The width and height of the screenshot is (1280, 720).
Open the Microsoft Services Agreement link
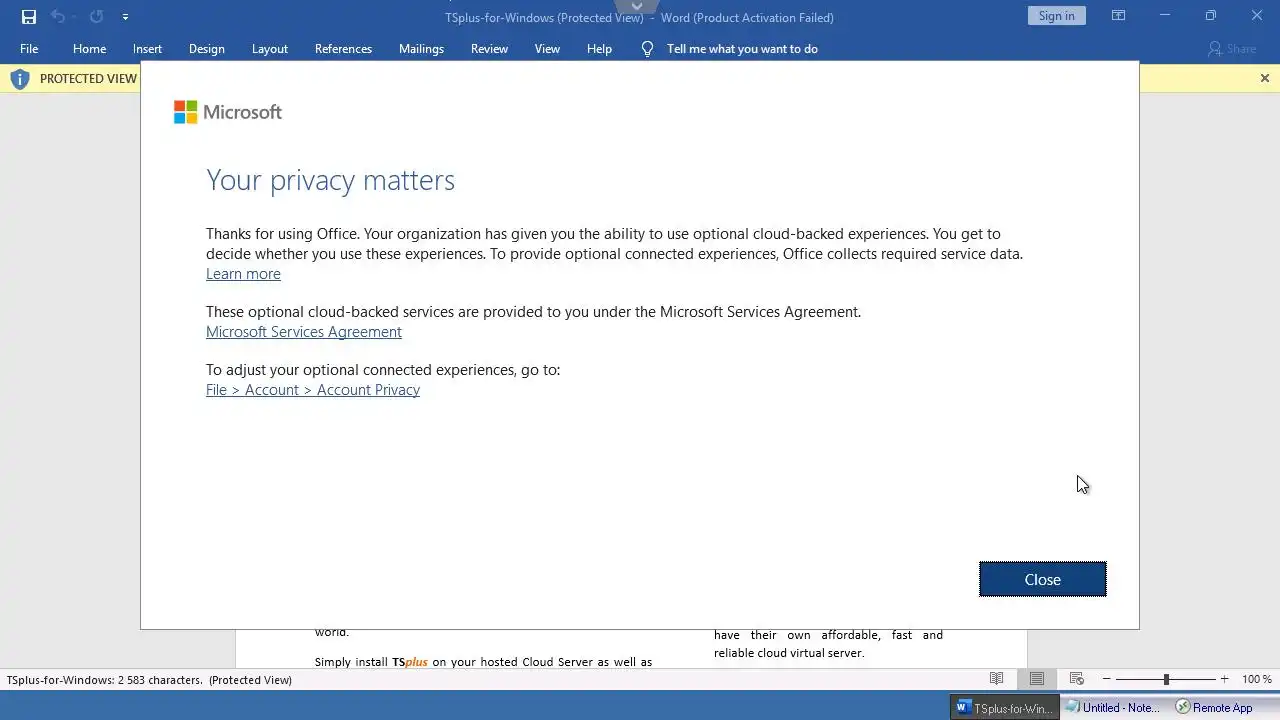(304, 332)
